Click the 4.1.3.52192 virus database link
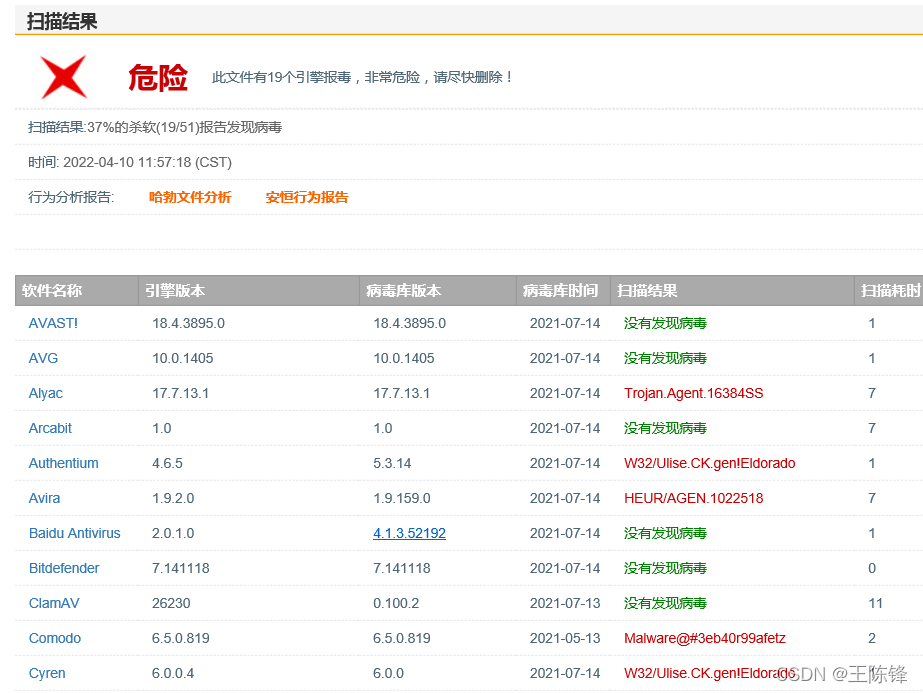This screenshot has height=693, width=923. point(409,533)
